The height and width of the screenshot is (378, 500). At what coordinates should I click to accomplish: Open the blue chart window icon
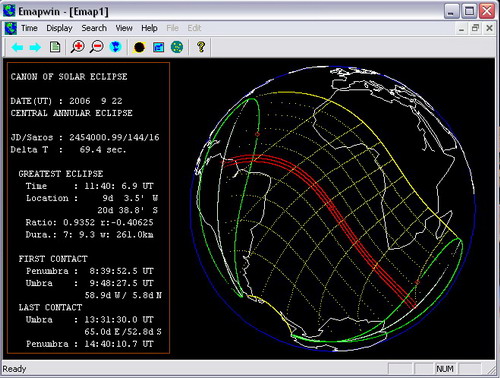click(158, 47)
